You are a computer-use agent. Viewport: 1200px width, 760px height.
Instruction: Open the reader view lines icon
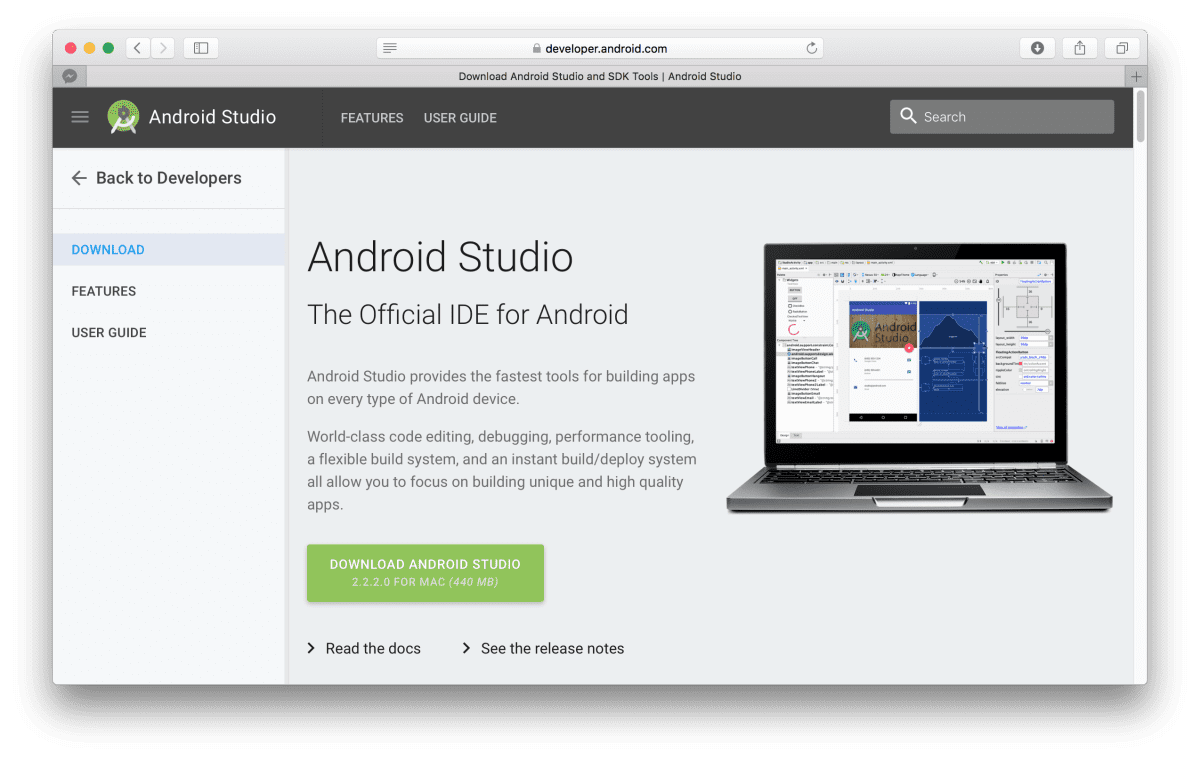click(389, 47)
